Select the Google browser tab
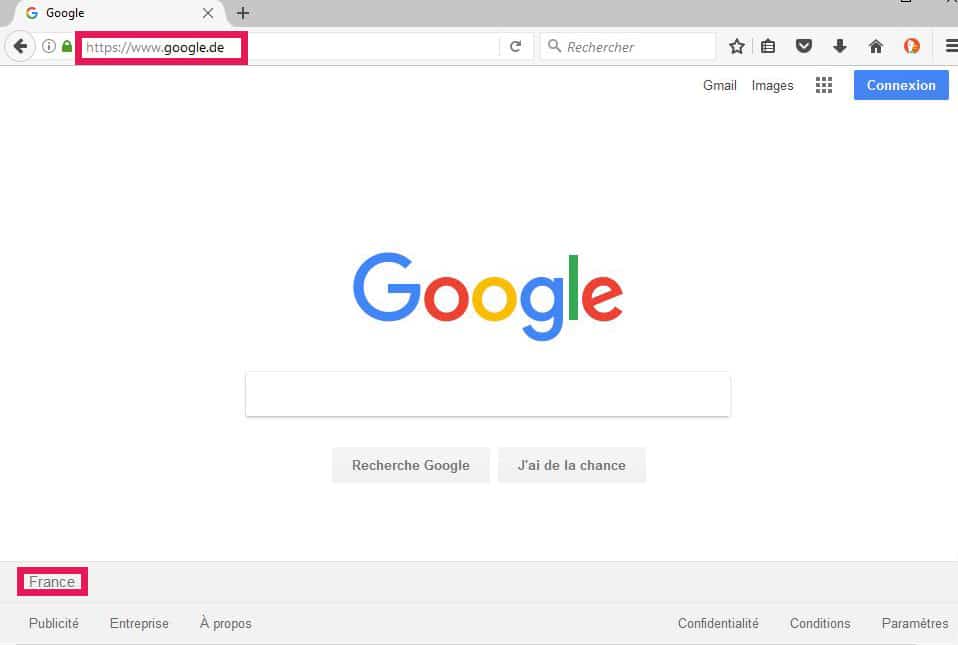Screen dimensions: 958x645 coord(119,13)
